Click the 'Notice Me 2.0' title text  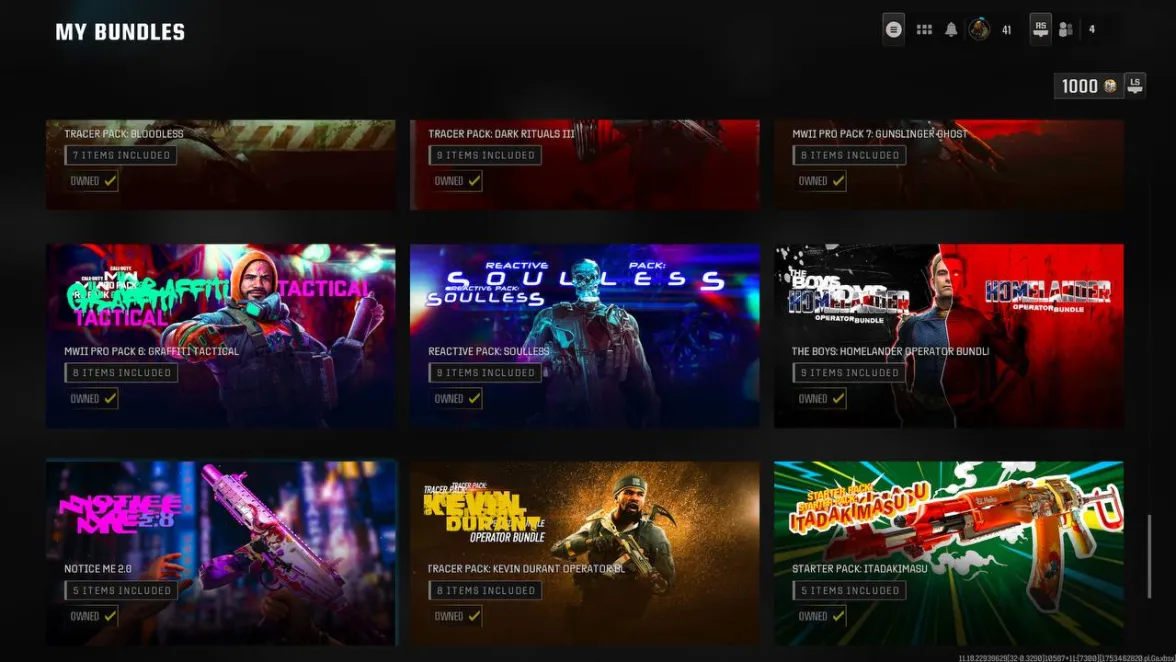coord(98,568)
